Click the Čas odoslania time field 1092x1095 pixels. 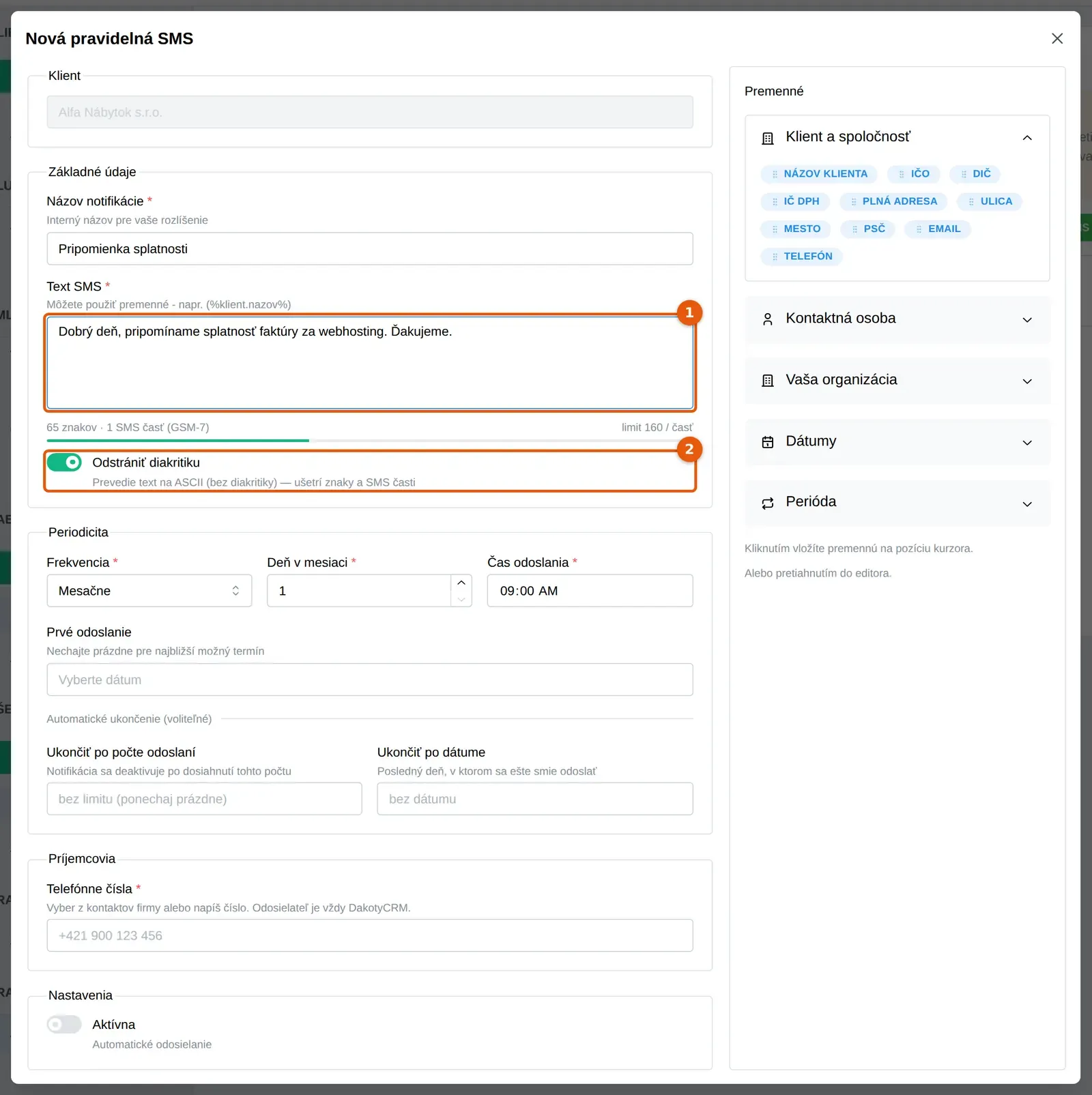tap(590, 591)
